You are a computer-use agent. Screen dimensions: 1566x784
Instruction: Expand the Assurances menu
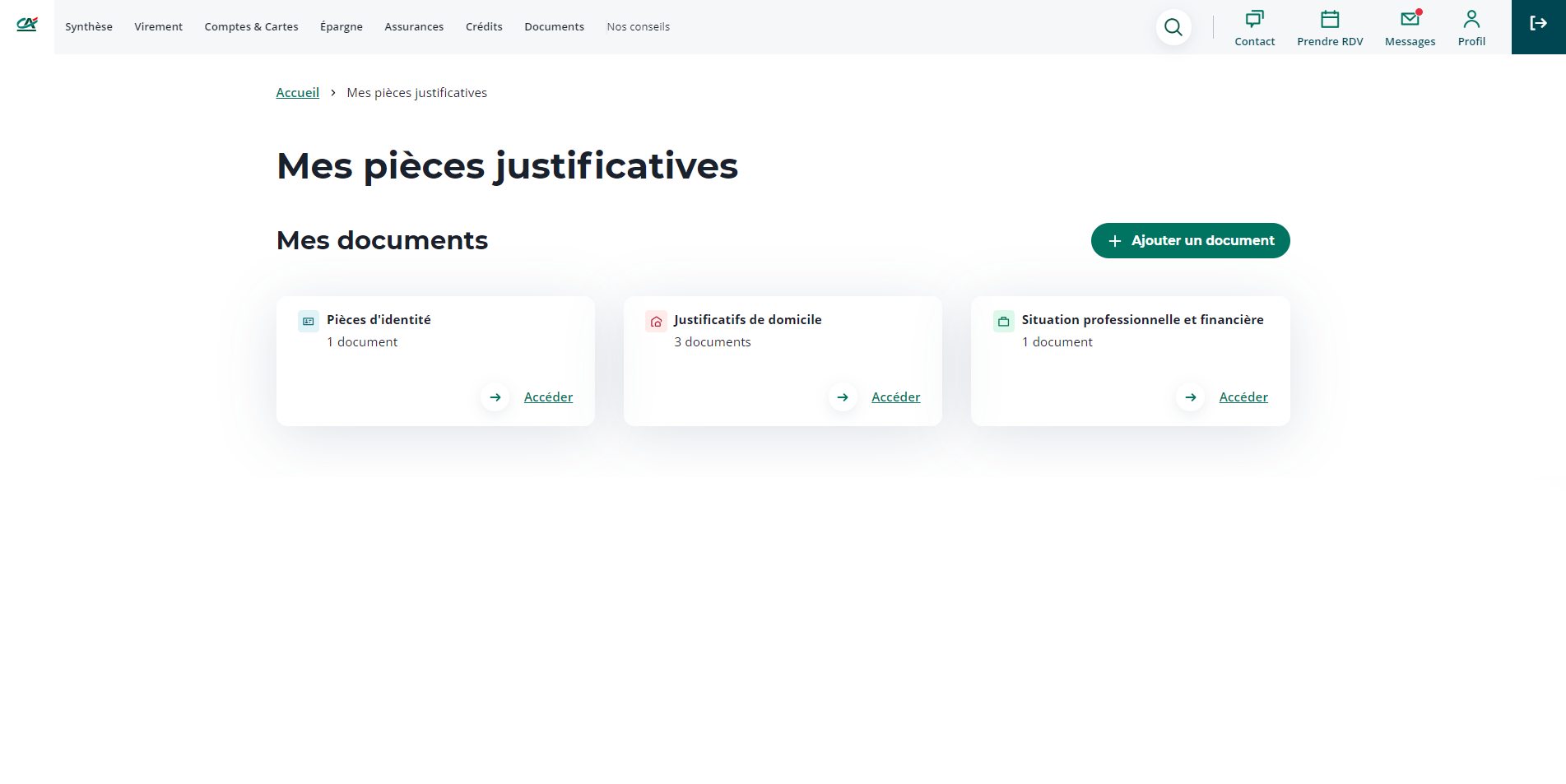(414, 27)
